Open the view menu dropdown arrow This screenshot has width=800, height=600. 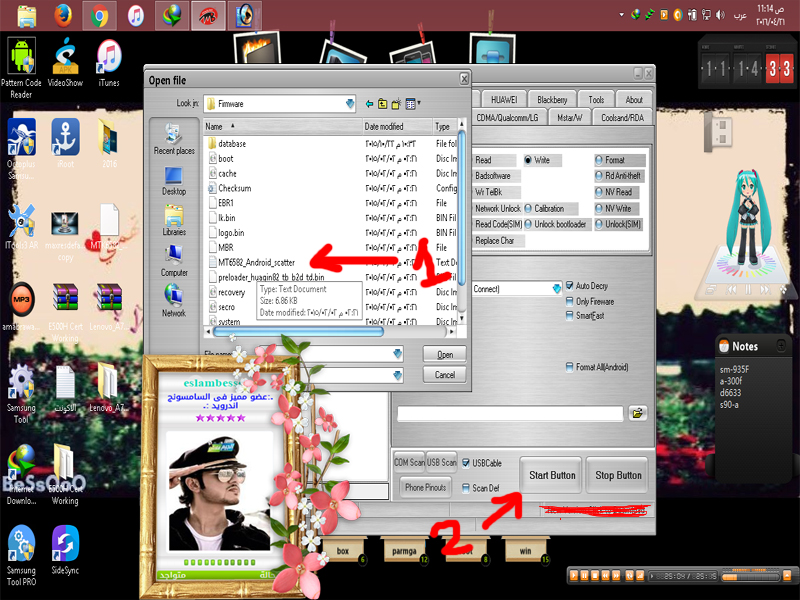coord(419,103)
